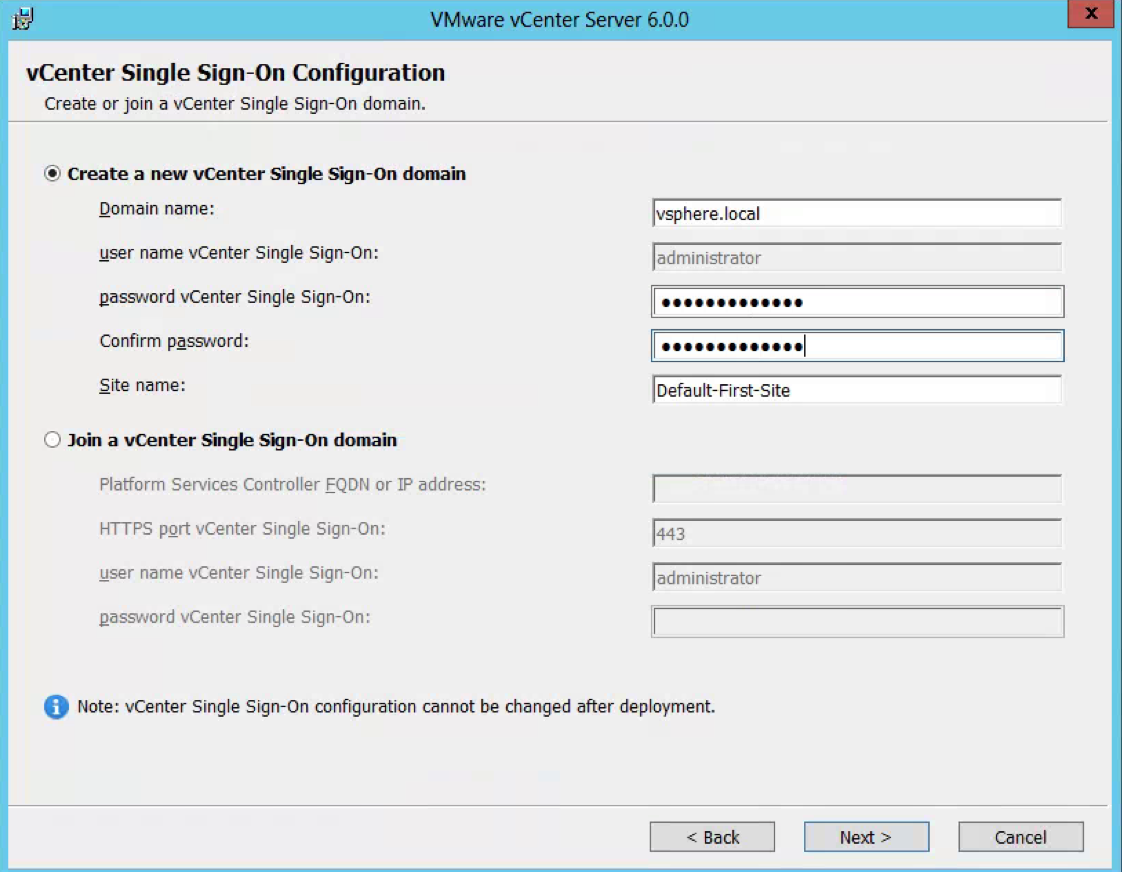Click the grayed administrator user name field under Create
The image size is (1122, 872).
tap(857, 258)
